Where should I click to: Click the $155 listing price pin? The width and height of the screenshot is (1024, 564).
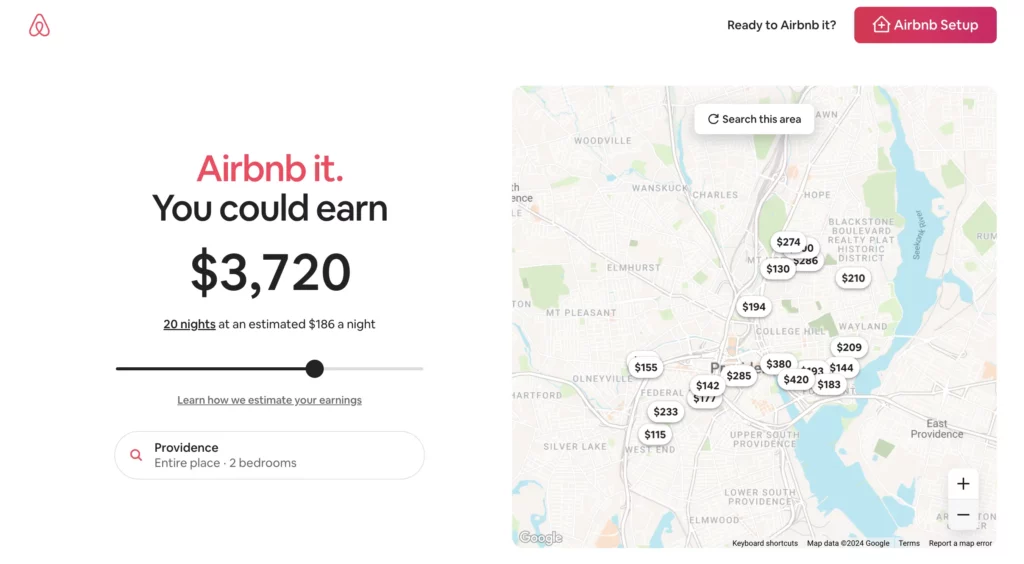(646, 367)
